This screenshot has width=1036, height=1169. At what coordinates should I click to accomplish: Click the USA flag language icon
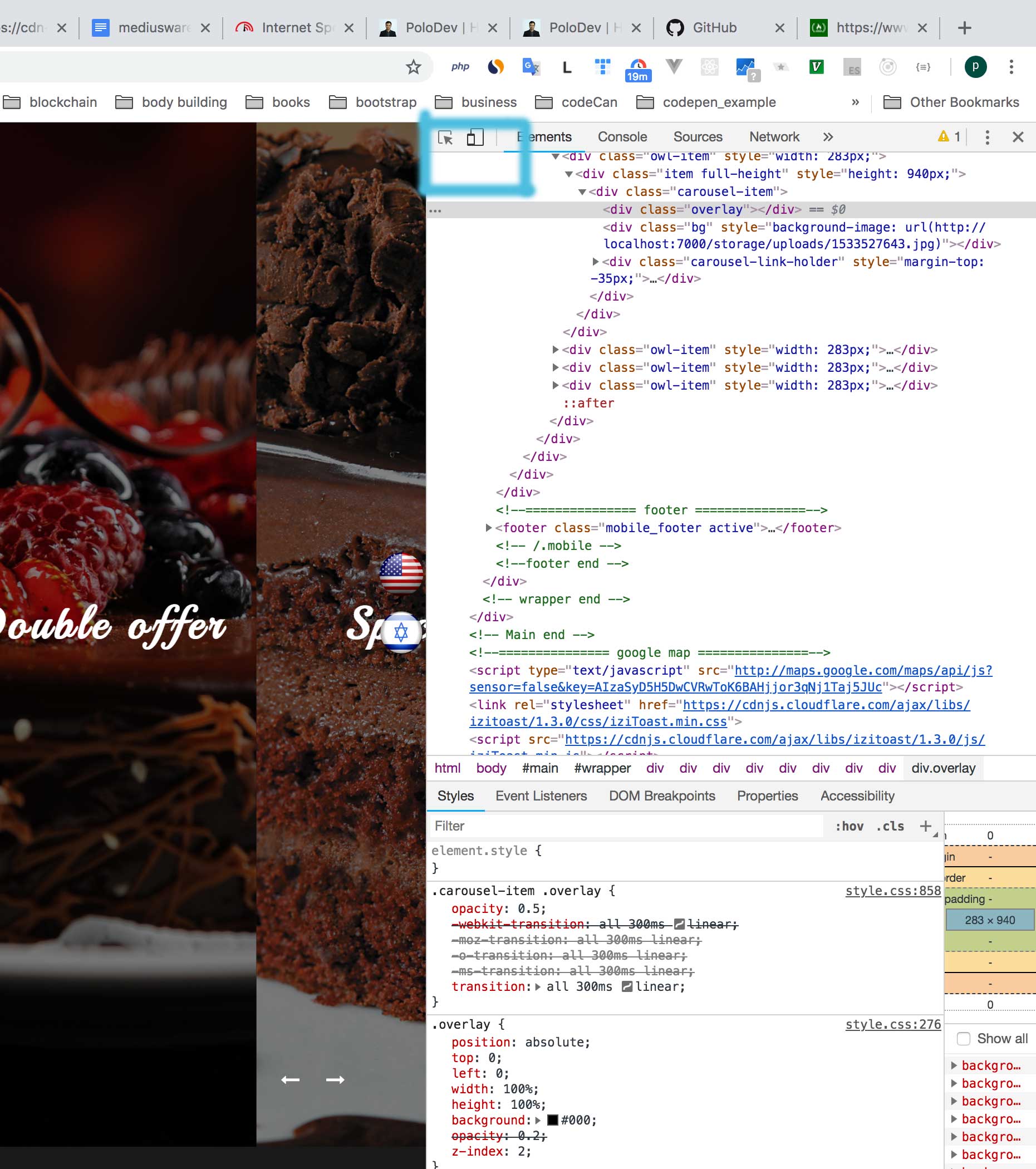pyautogui.click(x=401, y=573)
